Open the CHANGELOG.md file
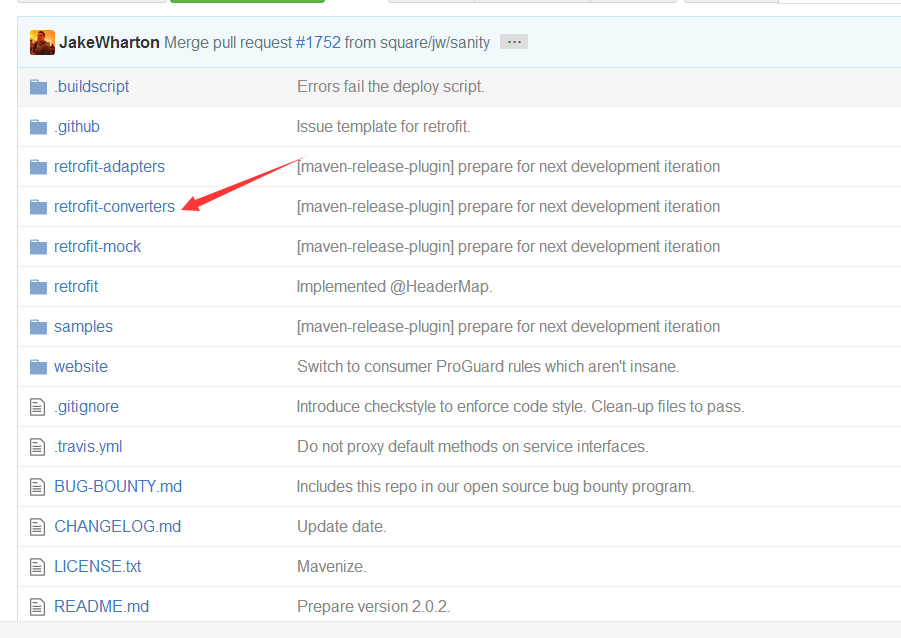 [x=117, y=526]
